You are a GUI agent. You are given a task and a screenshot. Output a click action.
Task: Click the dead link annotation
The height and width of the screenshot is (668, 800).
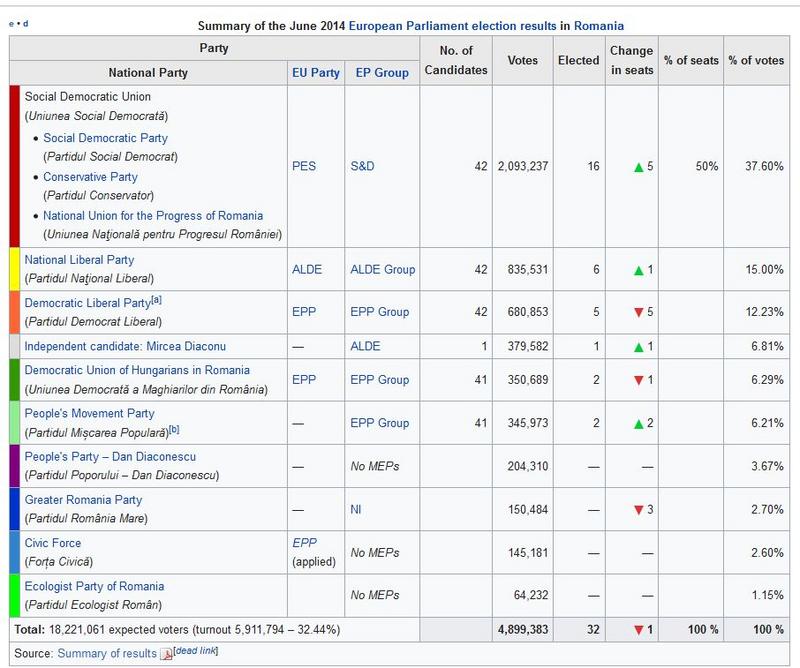(x=196, y=651)
